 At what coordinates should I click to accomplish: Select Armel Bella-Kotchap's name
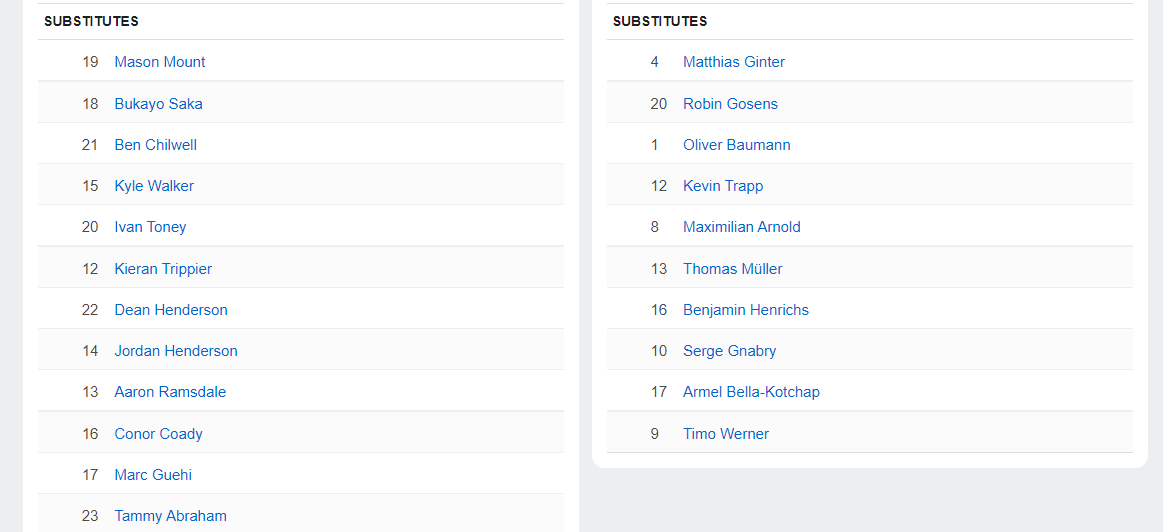click(x=751, y=392)
